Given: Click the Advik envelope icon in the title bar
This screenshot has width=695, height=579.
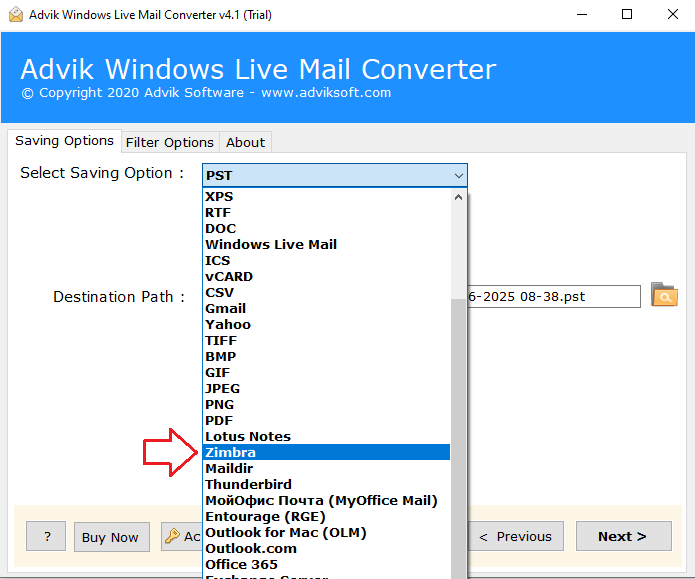Looking at the screenshot, I should (x=16, y=15).
